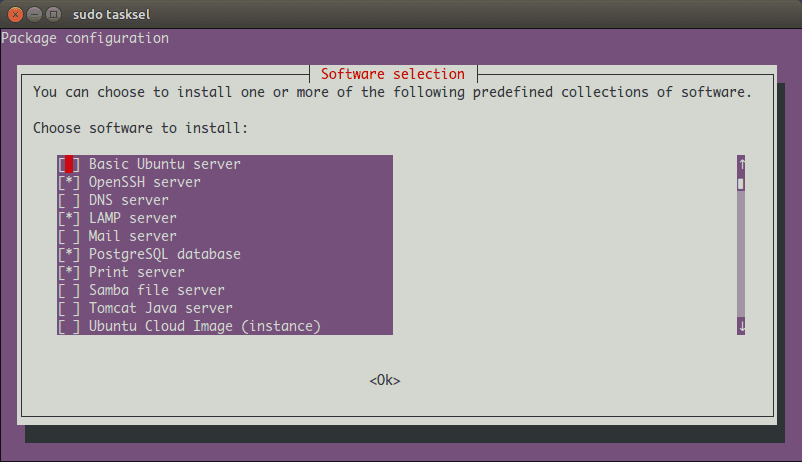This screenshot has height=462, width=802.
Task: Enable the Samba file server checkbox
Action: click(69, 290)
